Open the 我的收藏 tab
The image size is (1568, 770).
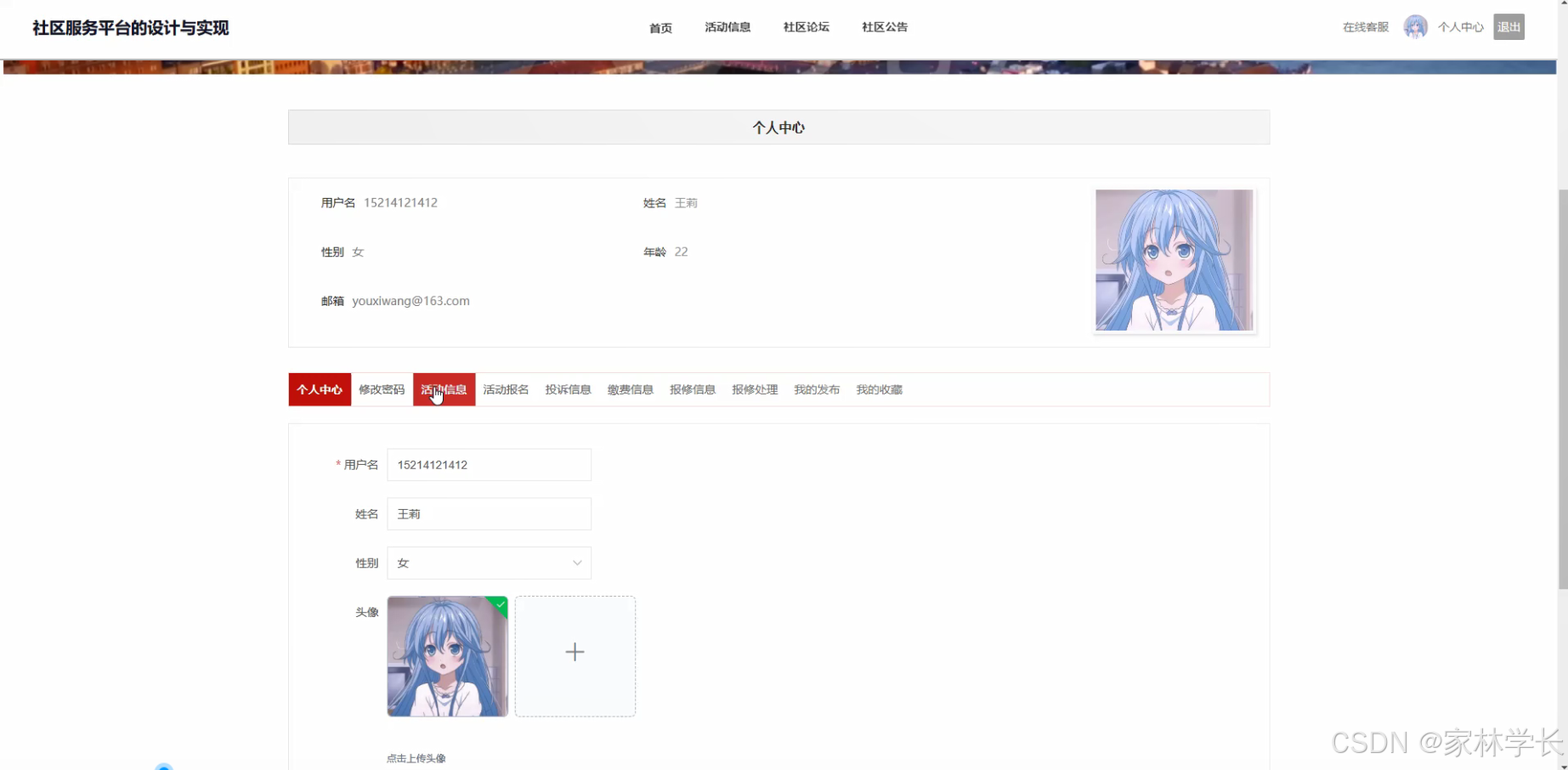pos(879,389)
